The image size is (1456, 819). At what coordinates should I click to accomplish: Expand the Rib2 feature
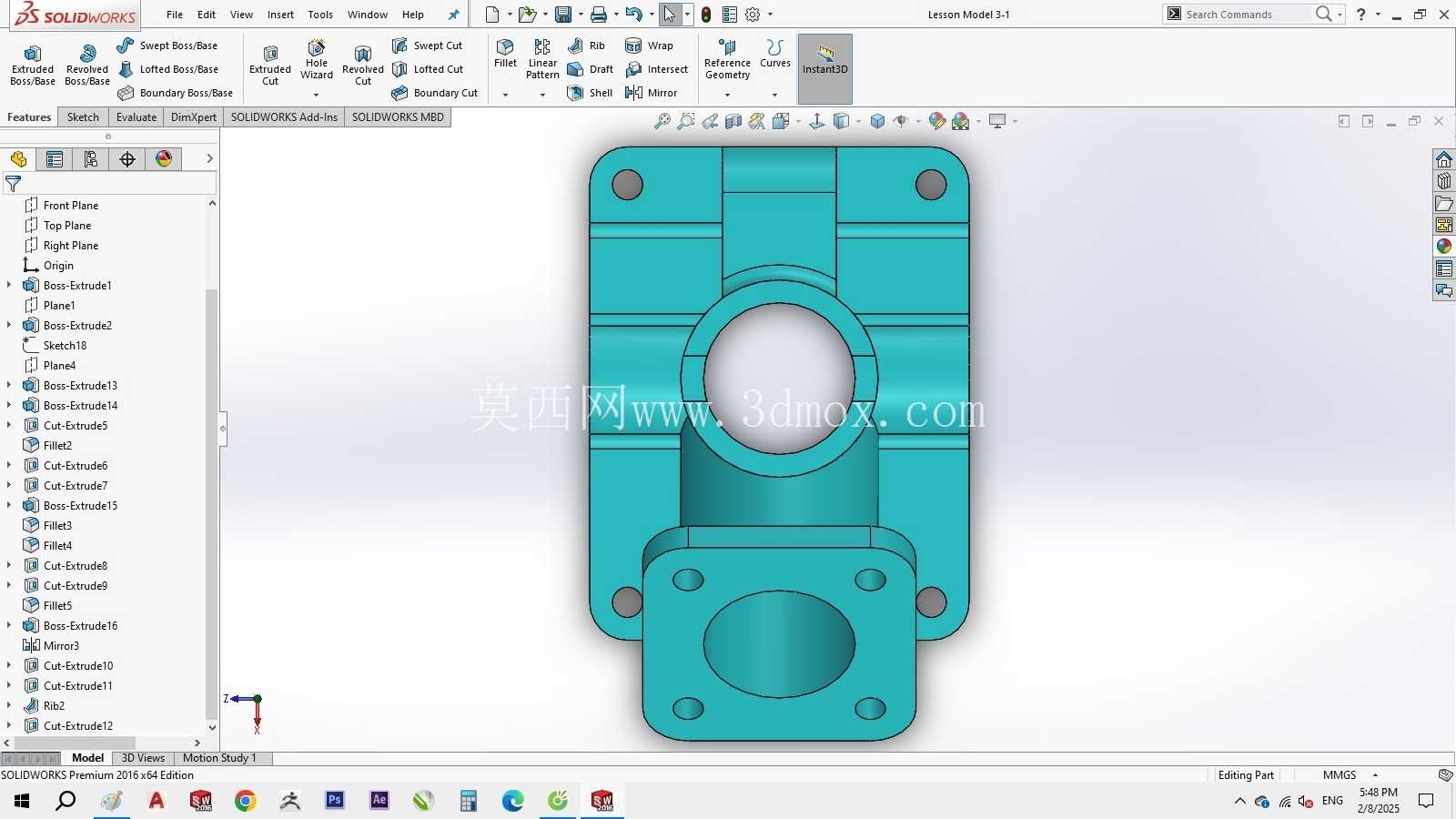[9, 705]
